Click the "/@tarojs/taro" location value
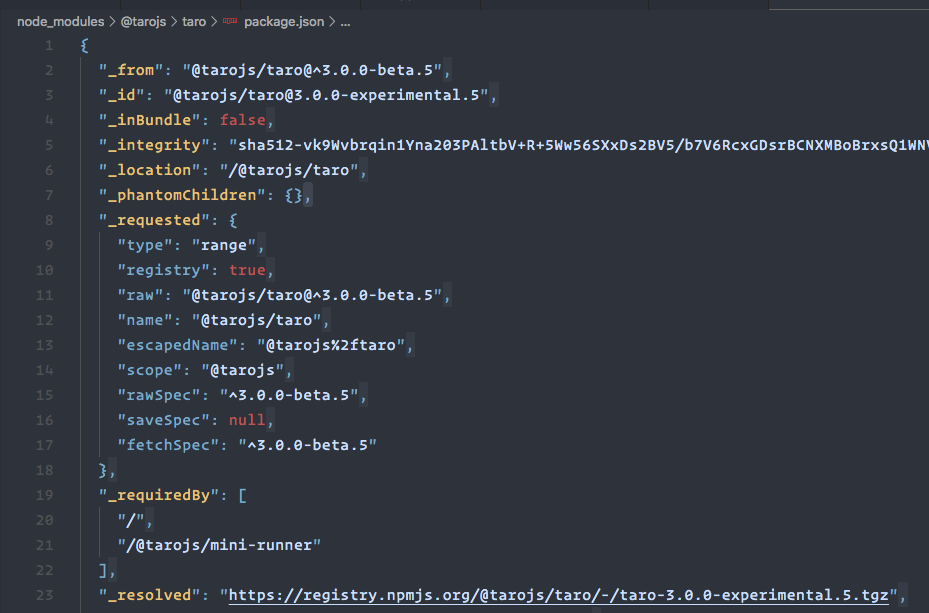 tap(289, 170)
